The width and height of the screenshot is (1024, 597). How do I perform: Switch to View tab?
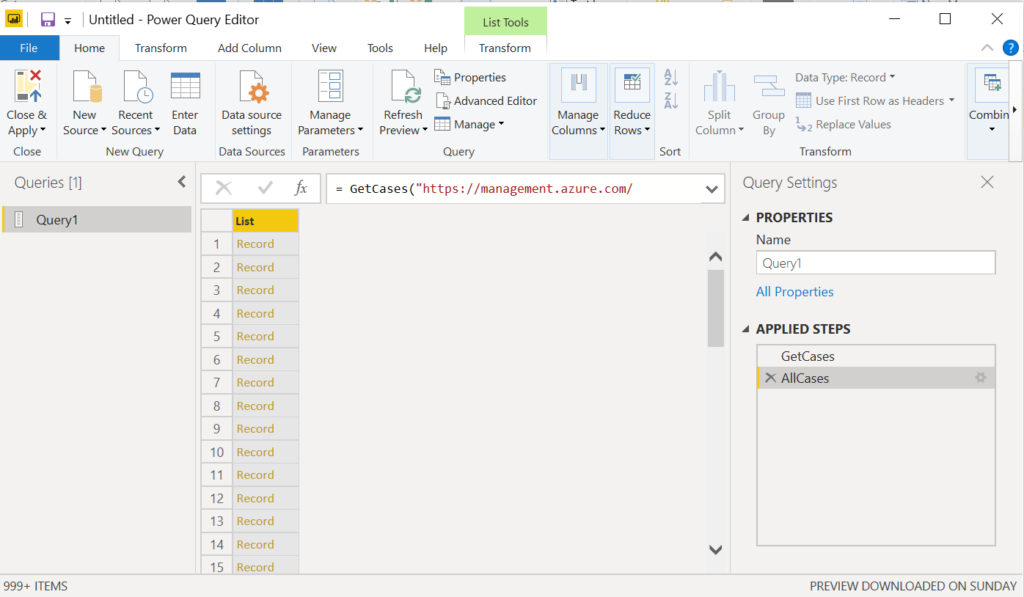[x=324, y=48]
